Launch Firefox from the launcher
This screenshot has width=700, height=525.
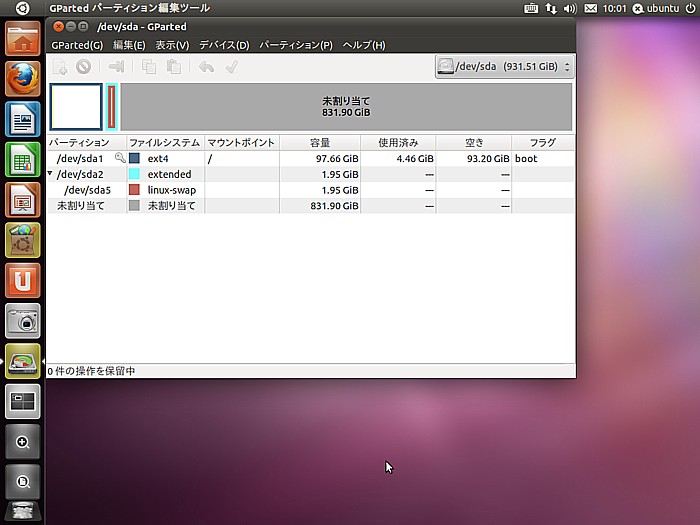click(23, 79)
